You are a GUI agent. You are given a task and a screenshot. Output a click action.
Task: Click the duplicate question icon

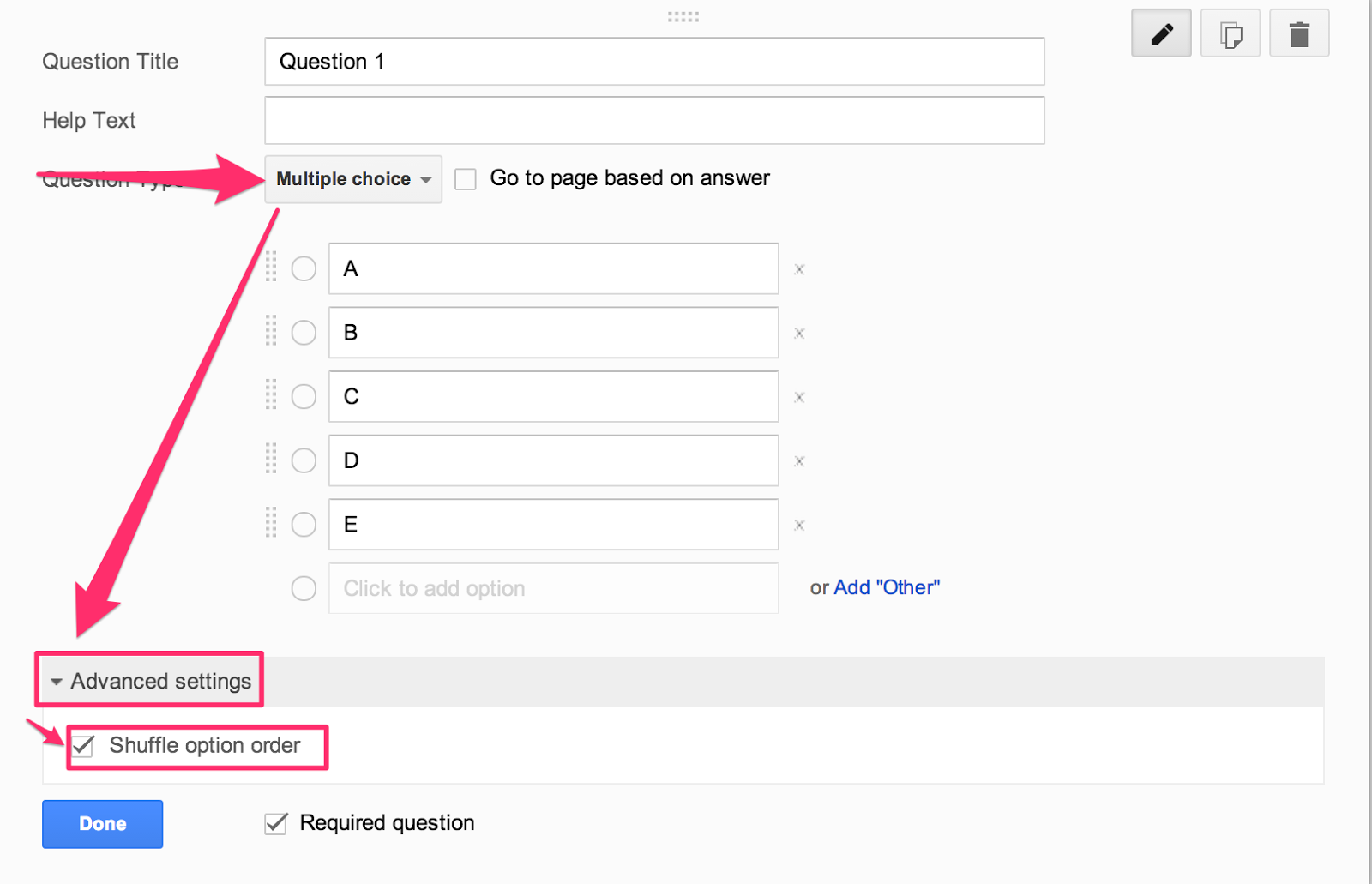point(1231,34)
